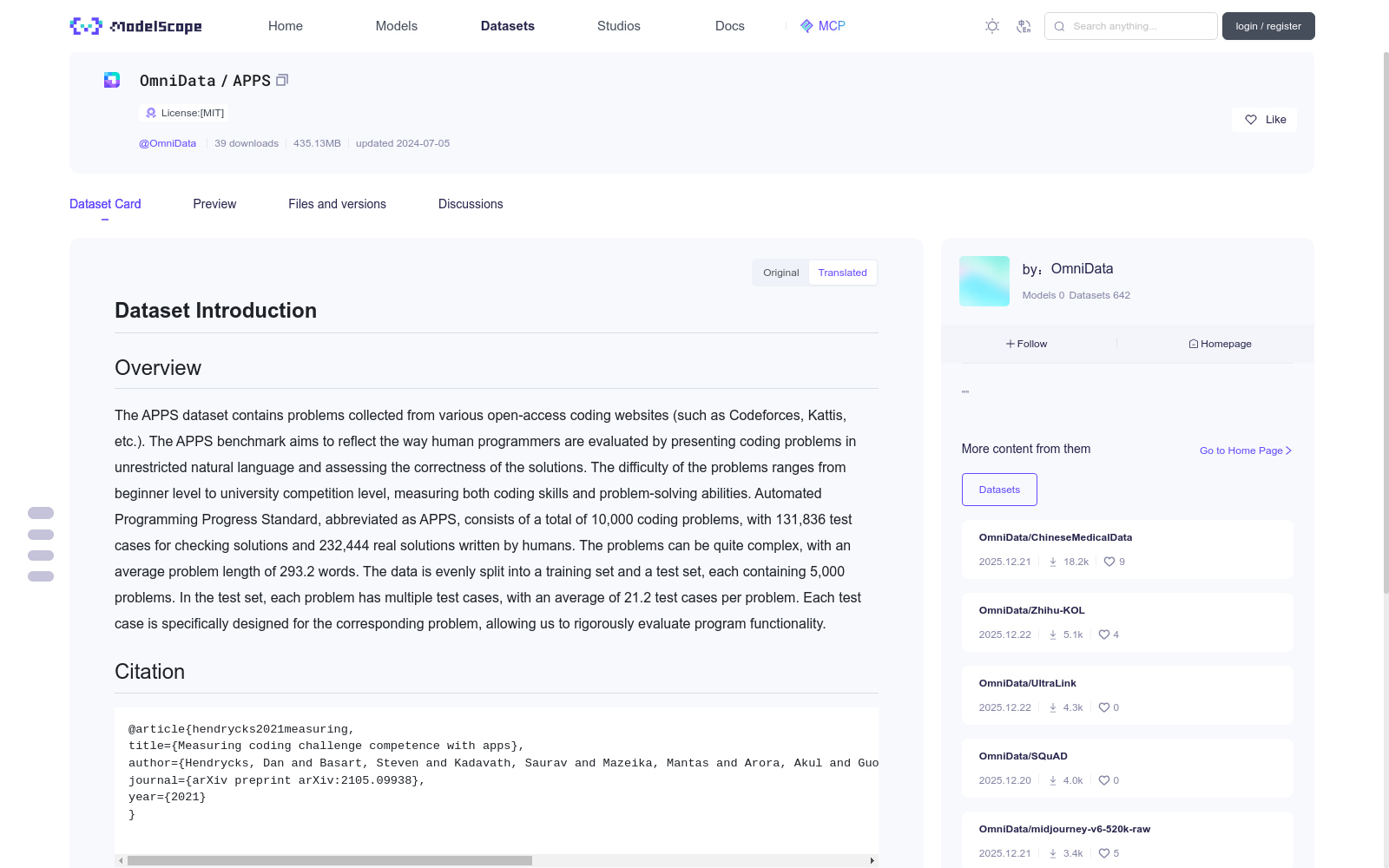The width and height of the screenshot is (1389, 868).
Task: Open the Studios menu
Action: (619, 26)
